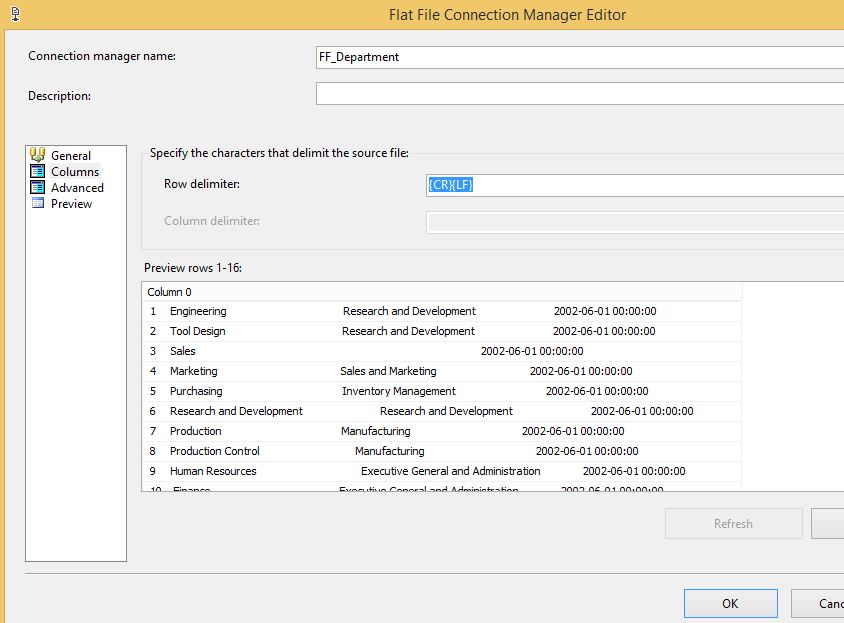Select the Production row 7
This screenshot has width=844, height=623.
coord(442,431)
